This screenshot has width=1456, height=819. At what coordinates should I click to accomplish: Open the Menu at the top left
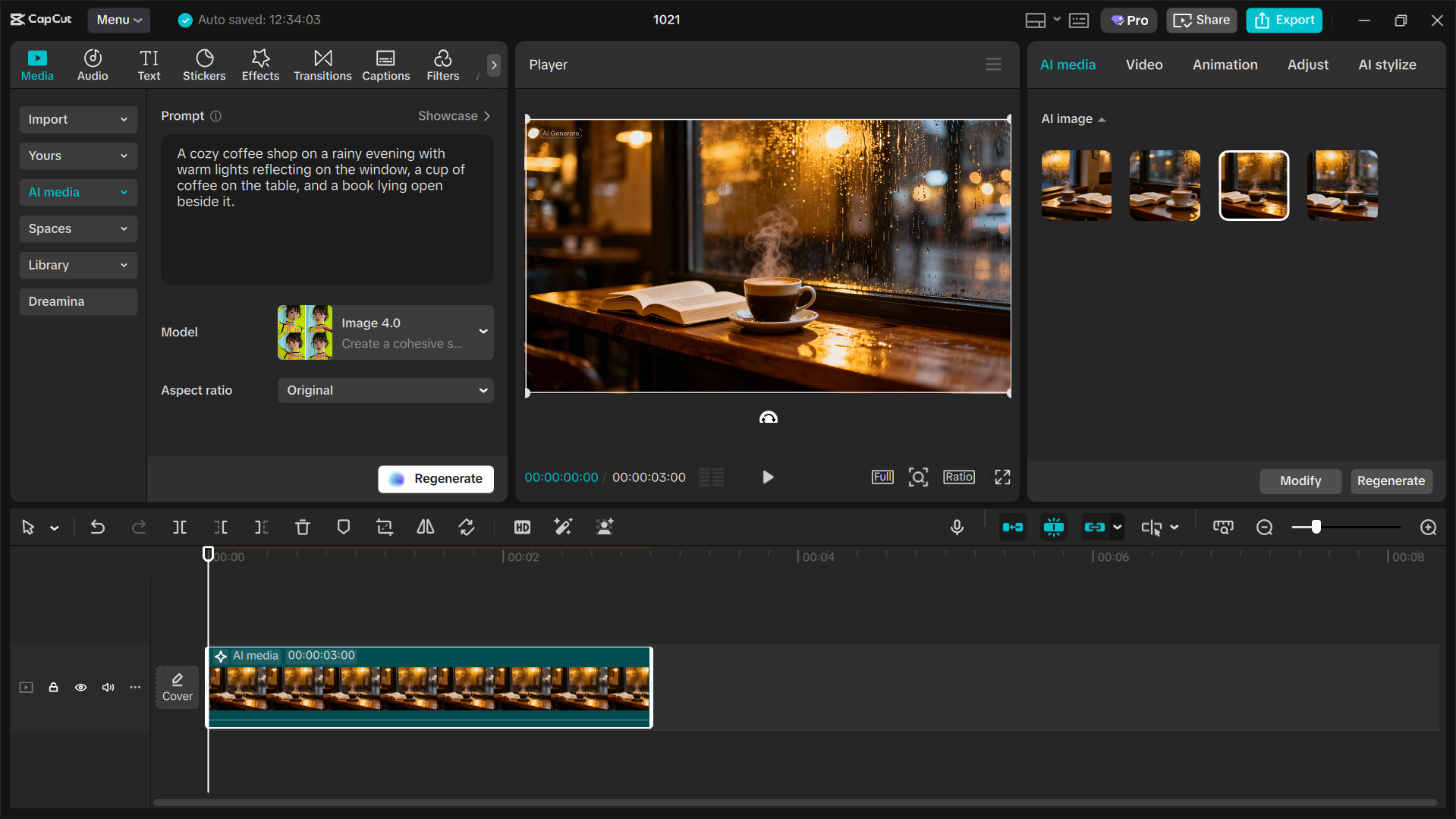(x=118, y=20)
